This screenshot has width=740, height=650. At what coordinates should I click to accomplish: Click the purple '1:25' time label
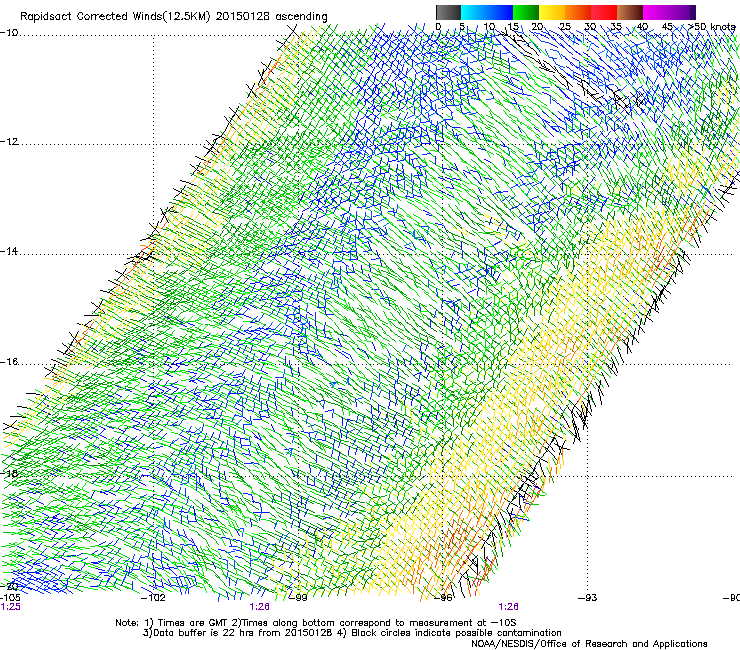click(x=10, y=607)
